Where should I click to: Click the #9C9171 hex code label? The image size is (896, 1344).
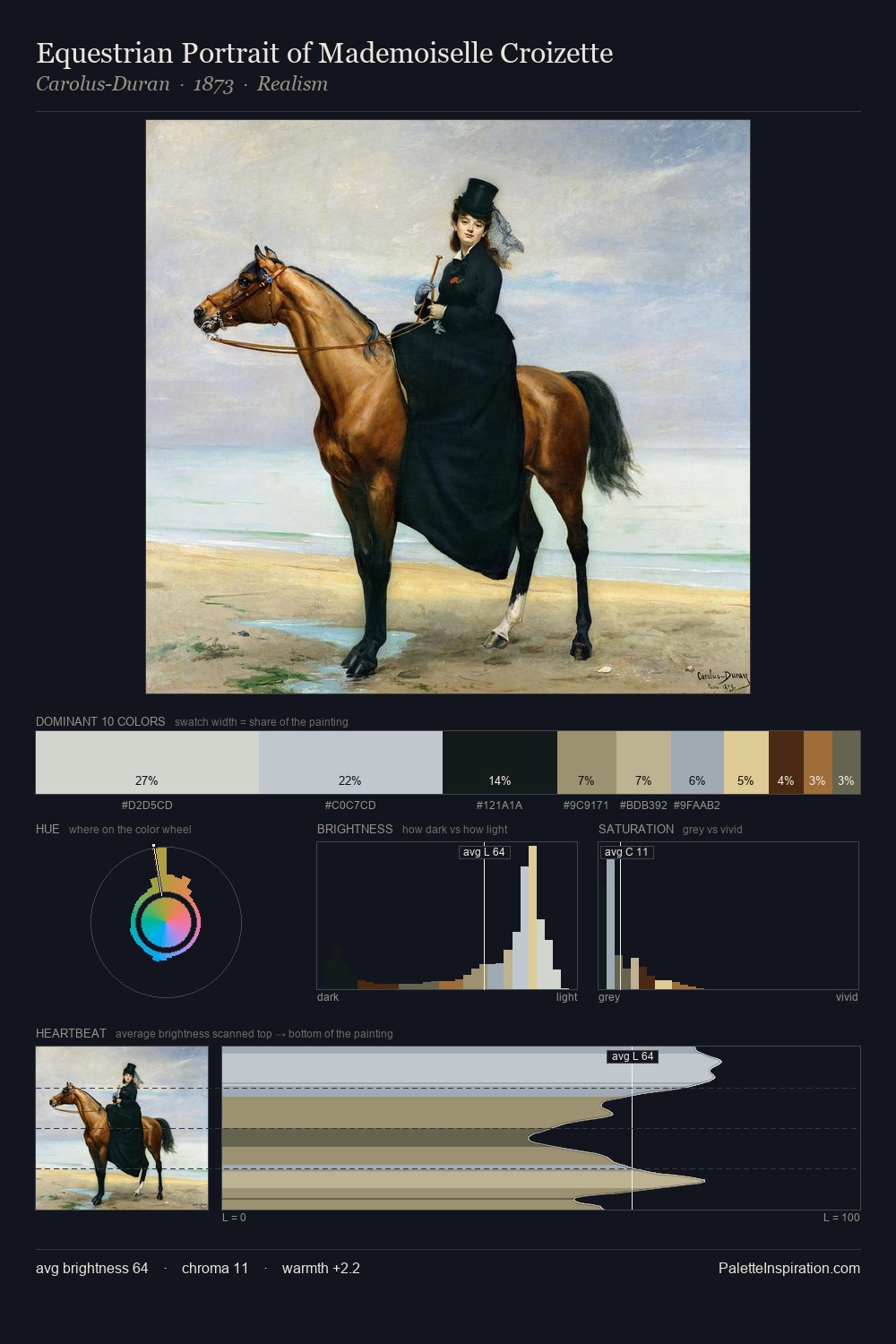coord(586,806)
